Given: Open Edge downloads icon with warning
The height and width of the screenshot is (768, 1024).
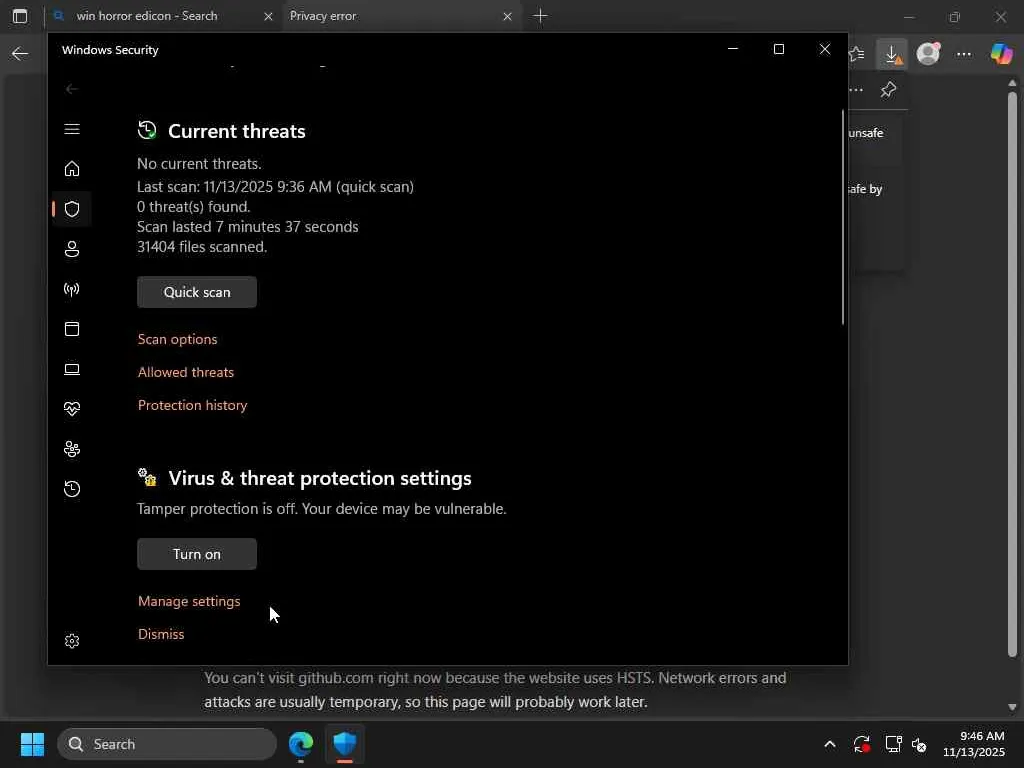Looking at the screenshot, I should (892, 54).
